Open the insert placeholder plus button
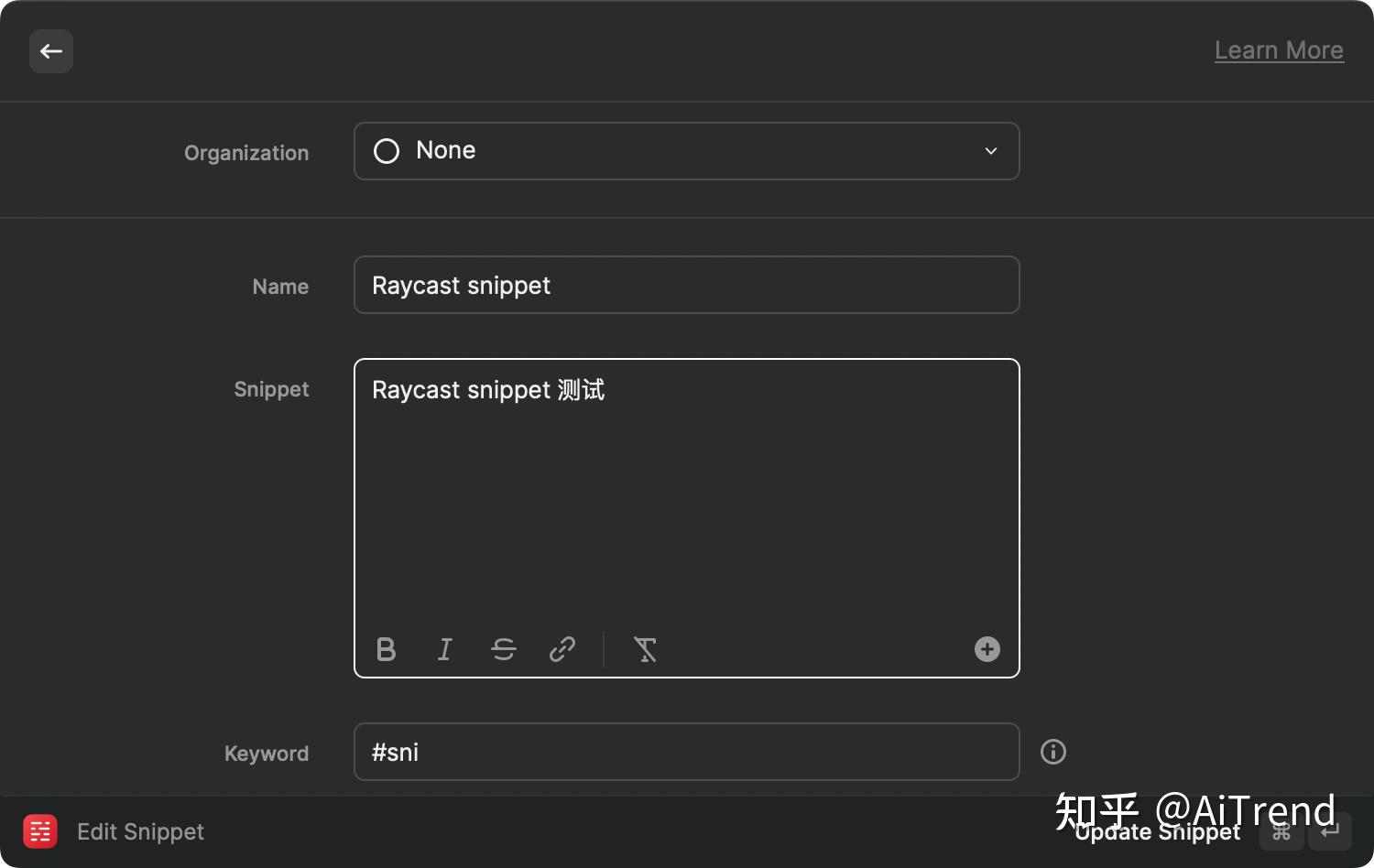Screen dimensions: 1374x868 pyautogui.click(x=986, y=649)
